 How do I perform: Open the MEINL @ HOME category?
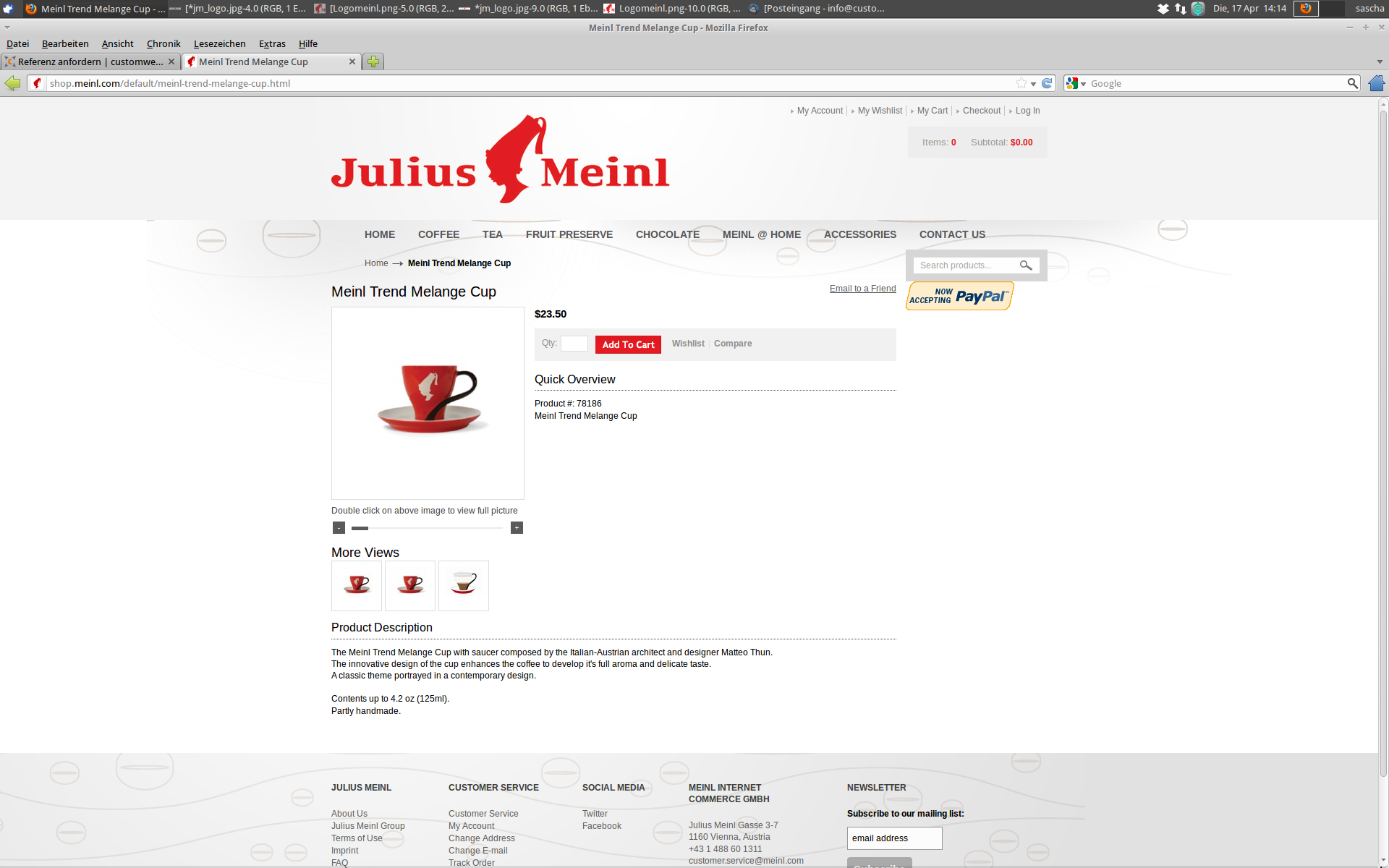coord(762,234)
